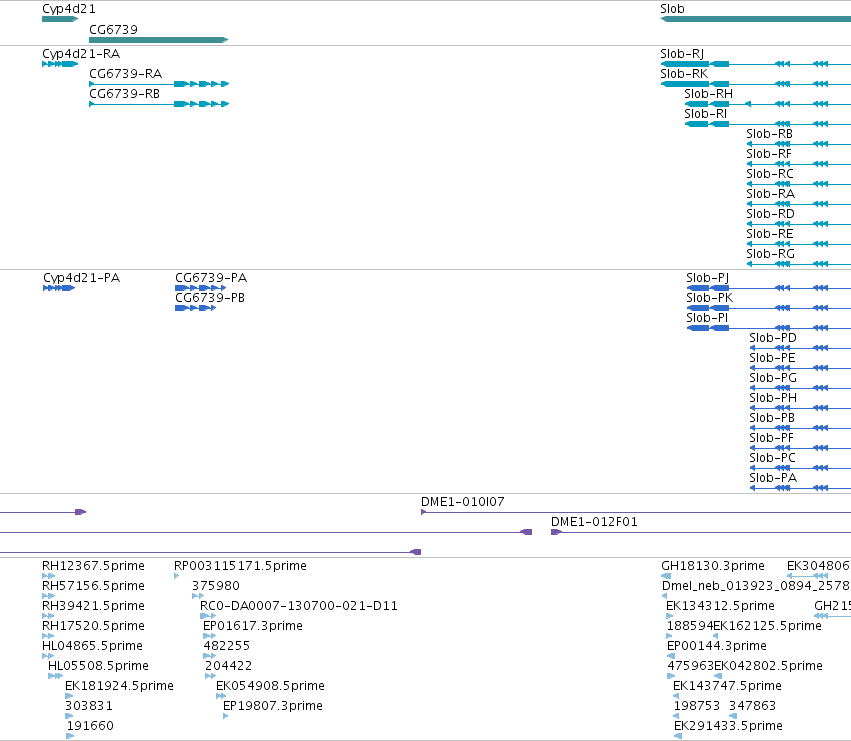Screen dimensions: 851x741
Task: Select the CG6739-PA protein label
Action: click(x=211, y=277)
